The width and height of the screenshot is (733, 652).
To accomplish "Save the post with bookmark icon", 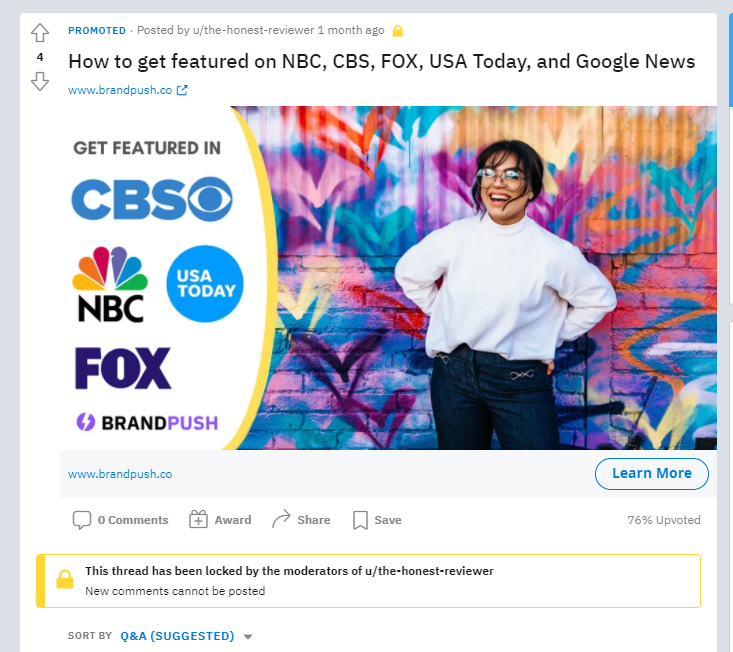I will pyautogui.click(x=360, y=520).
